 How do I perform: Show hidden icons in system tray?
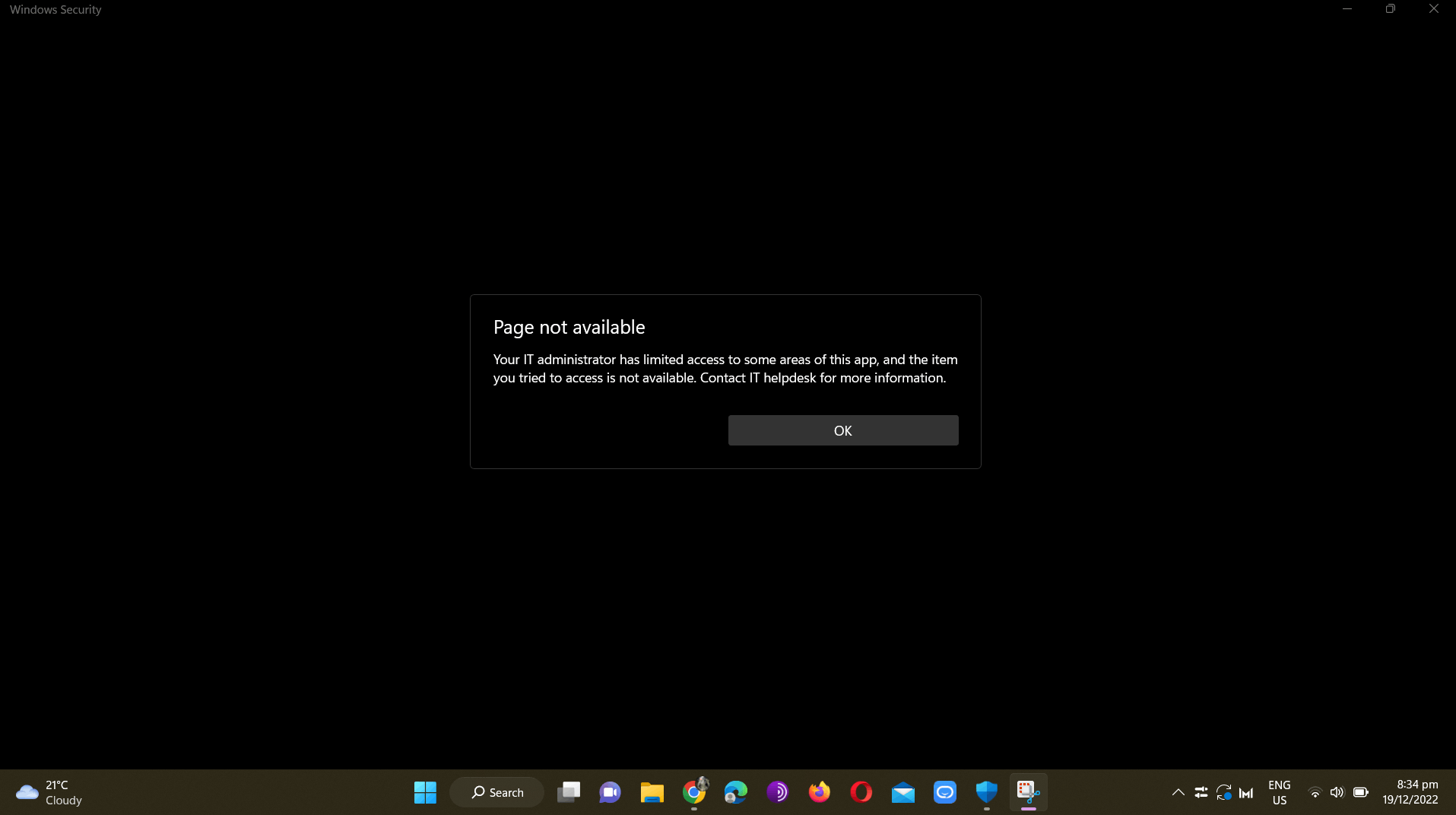point(1178,792)
